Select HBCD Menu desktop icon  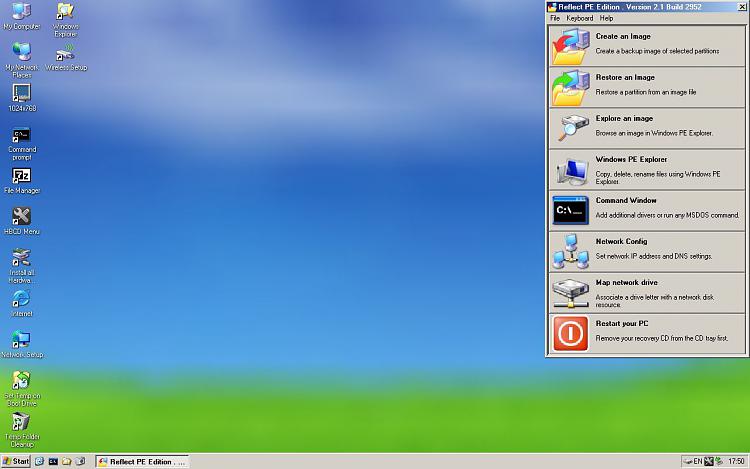click(x=22, y=221)
